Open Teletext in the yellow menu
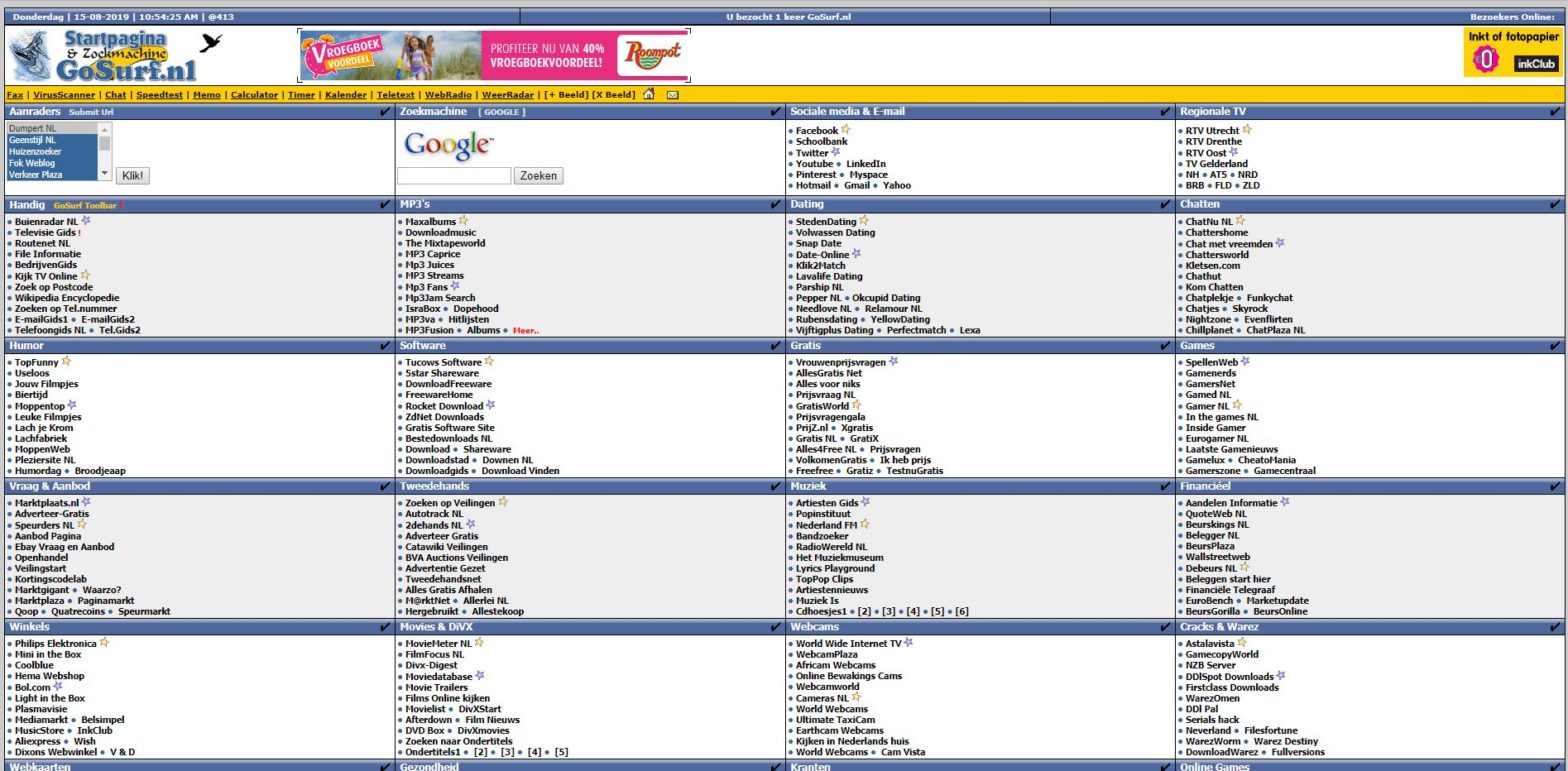Image resolution: width=1568 pixels, height=771 pixels. (396, 95)
